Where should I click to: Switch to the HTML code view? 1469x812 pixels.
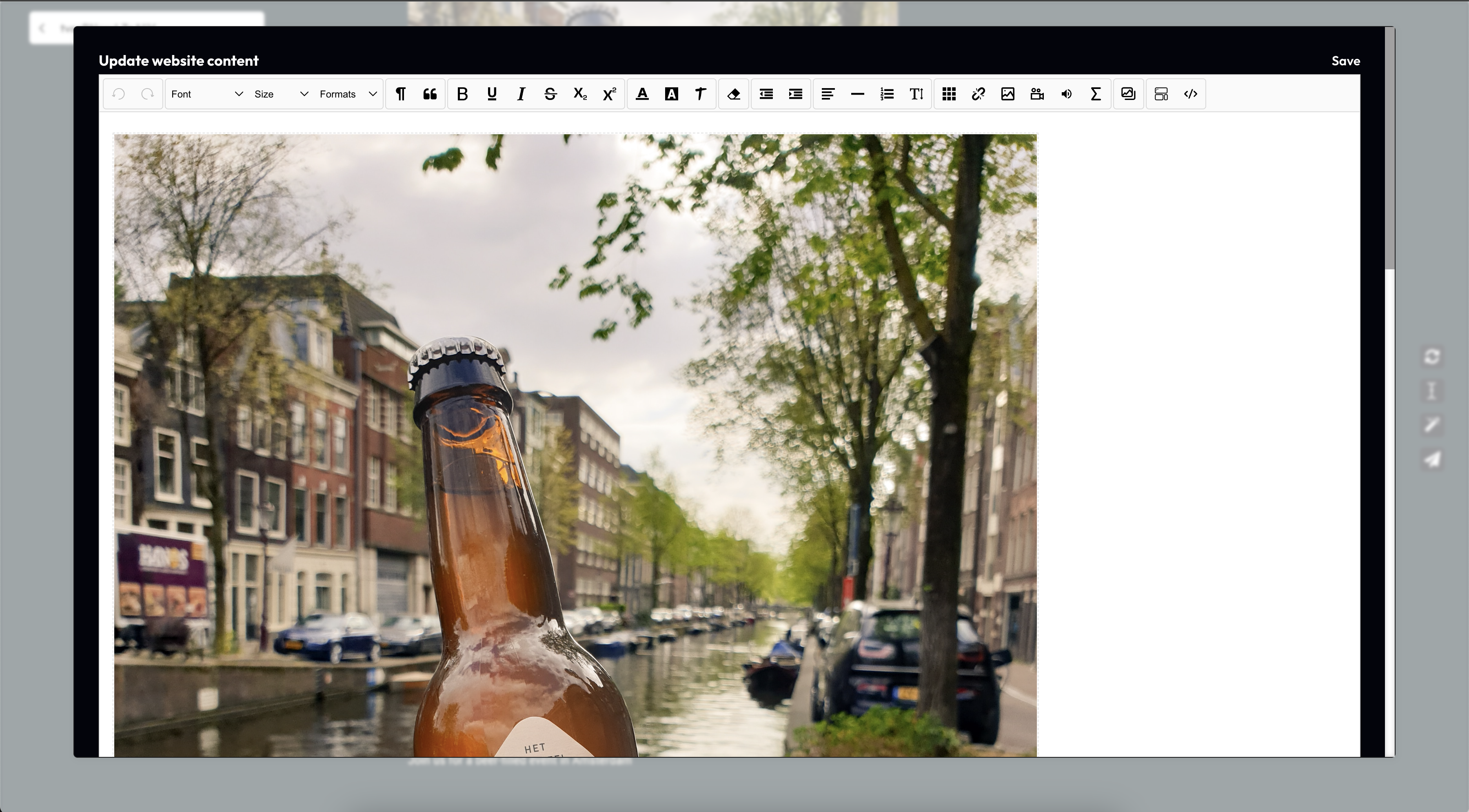[1191, 94]
